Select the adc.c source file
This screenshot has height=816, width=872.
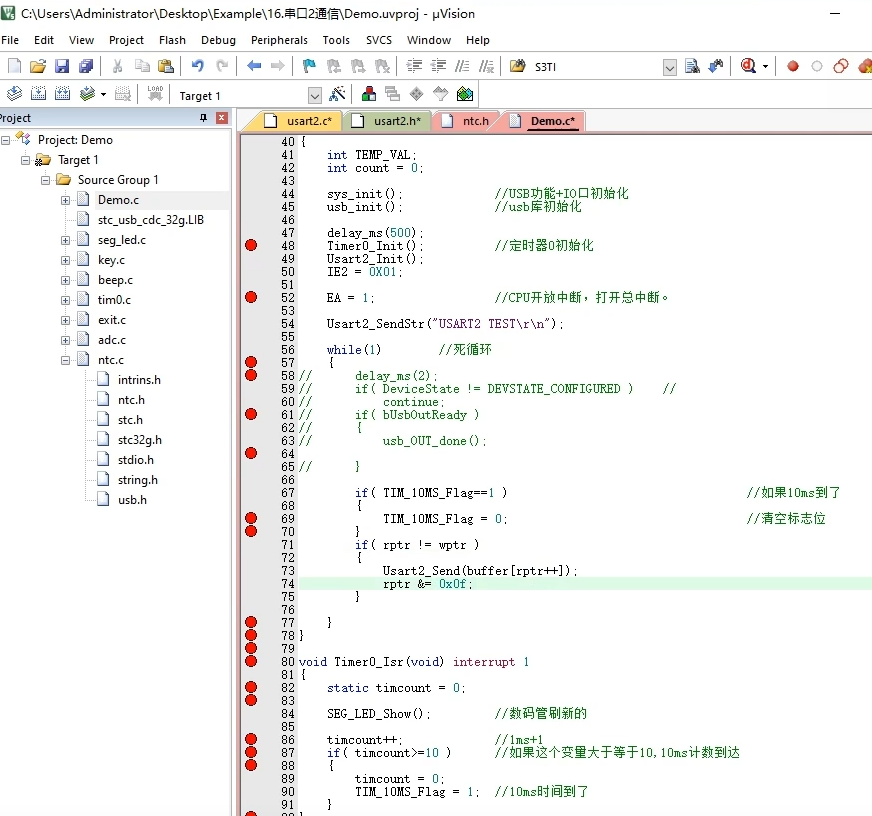click(x=112, y=340)
